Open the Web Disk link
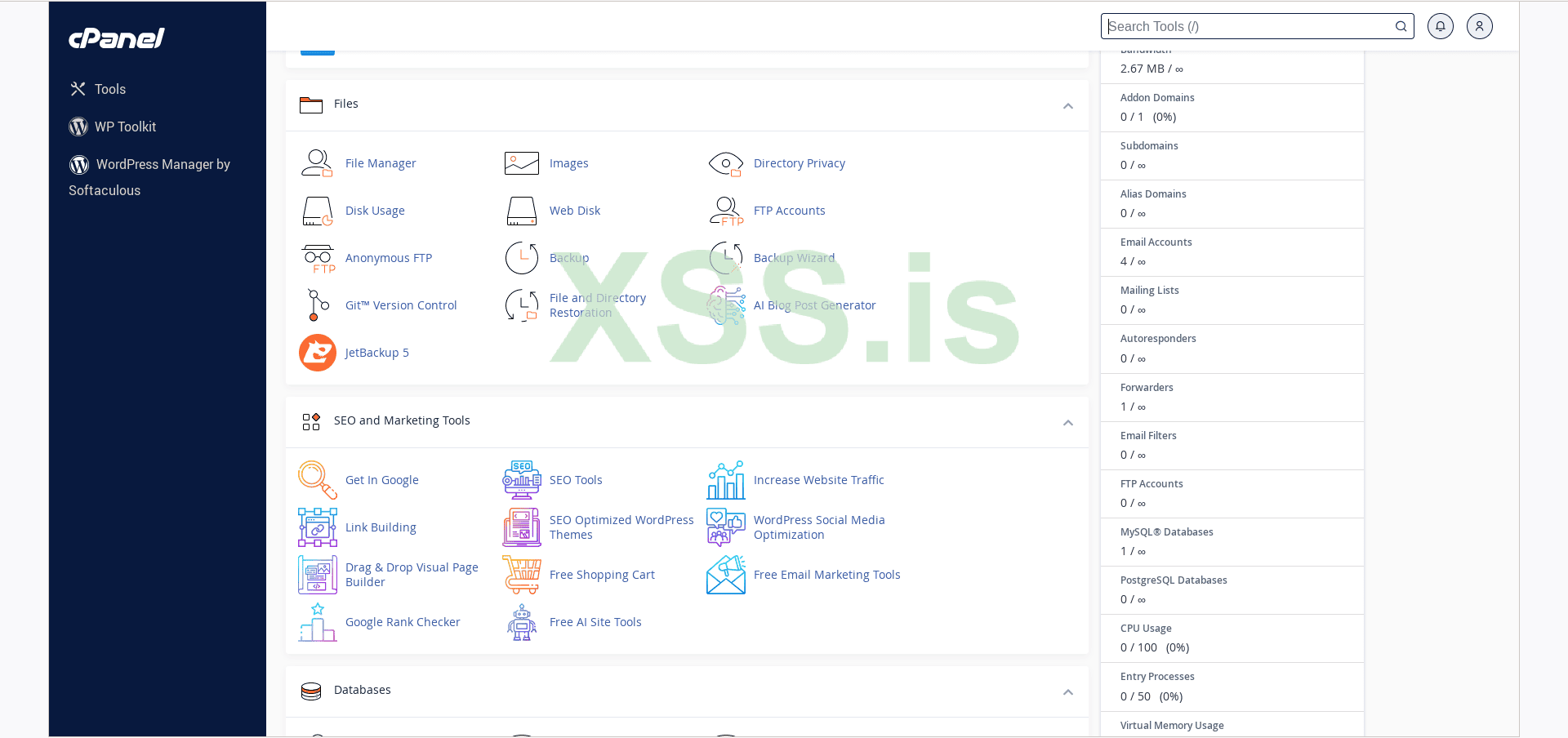The width and height of the screenshot is (1568, 738). point(575,211)
